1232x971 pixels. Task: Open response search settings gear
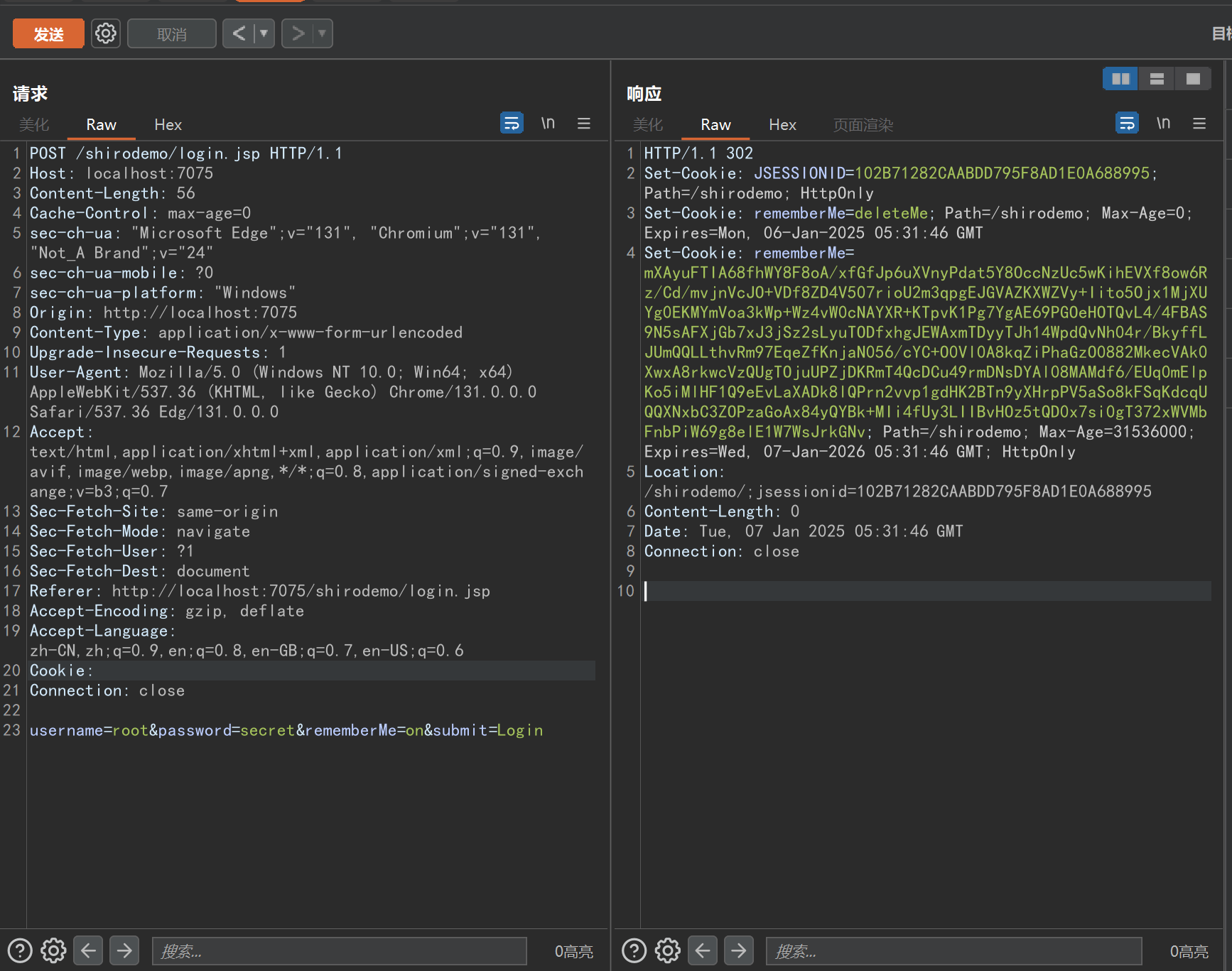tap(668, 950)
